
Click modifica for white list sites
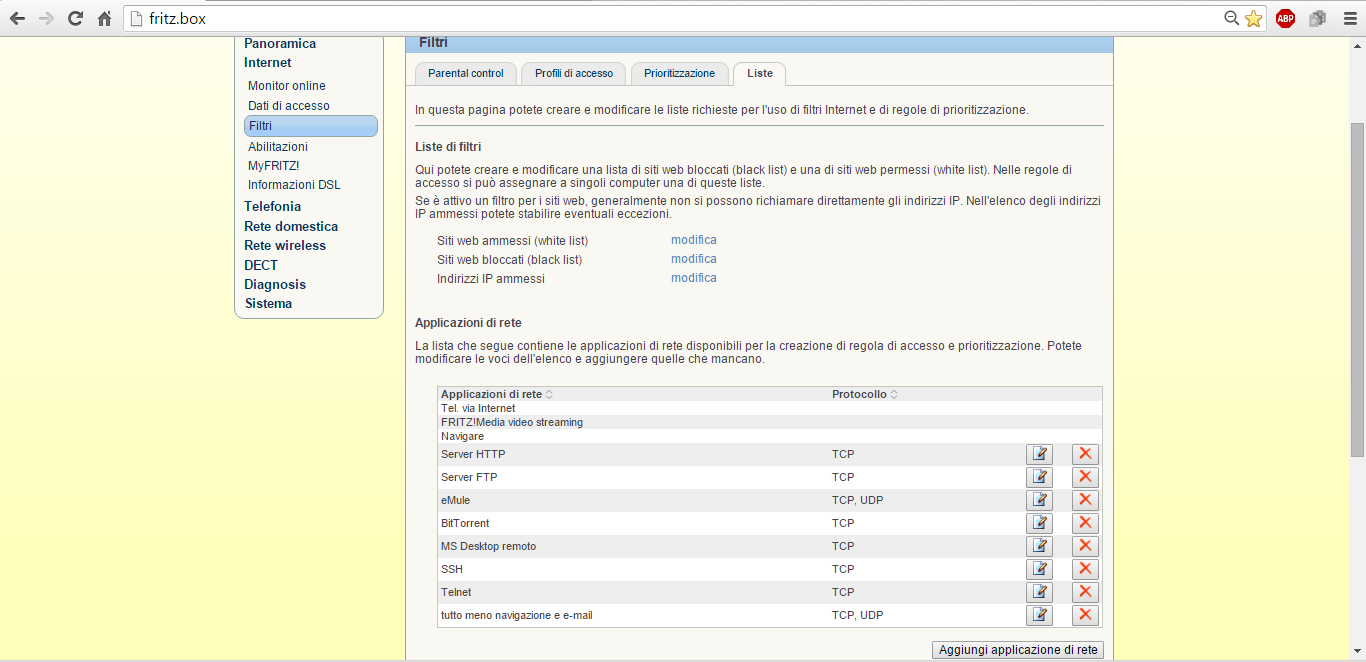pos(693,240)
